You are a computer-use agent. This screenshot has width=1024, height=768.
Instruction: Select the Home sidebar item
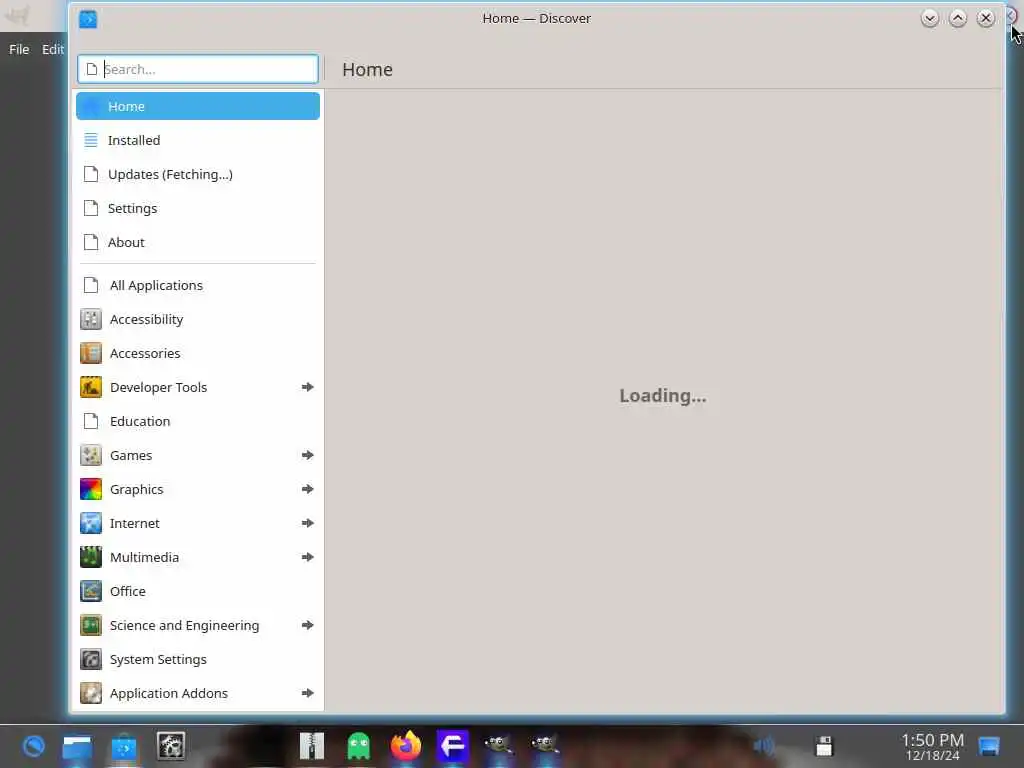click(198, 106)
